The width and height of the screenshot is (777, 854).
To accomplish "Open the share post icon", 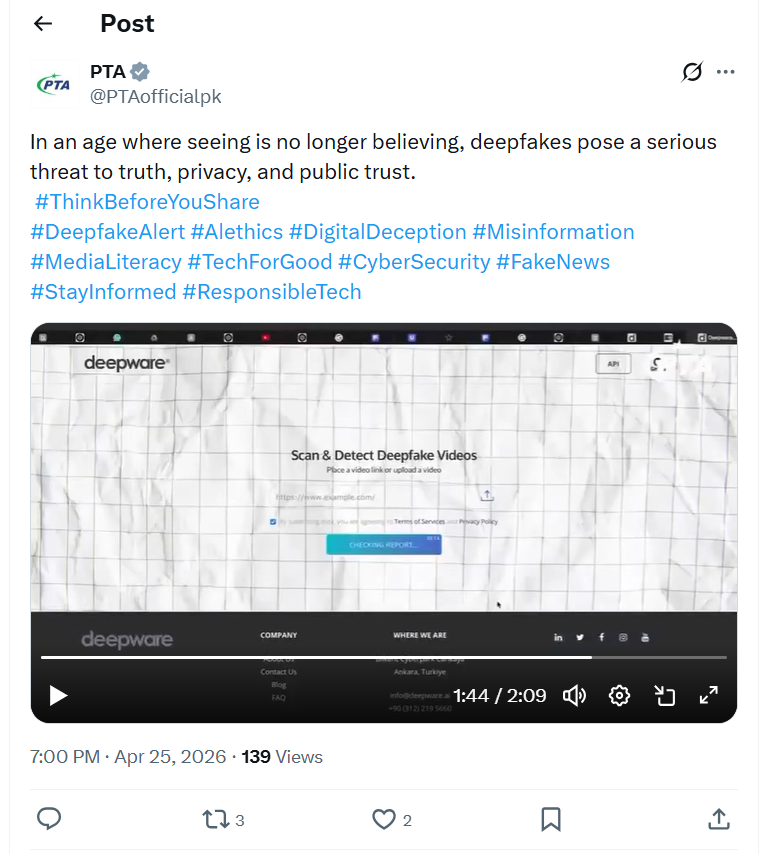I will (719, 819).
